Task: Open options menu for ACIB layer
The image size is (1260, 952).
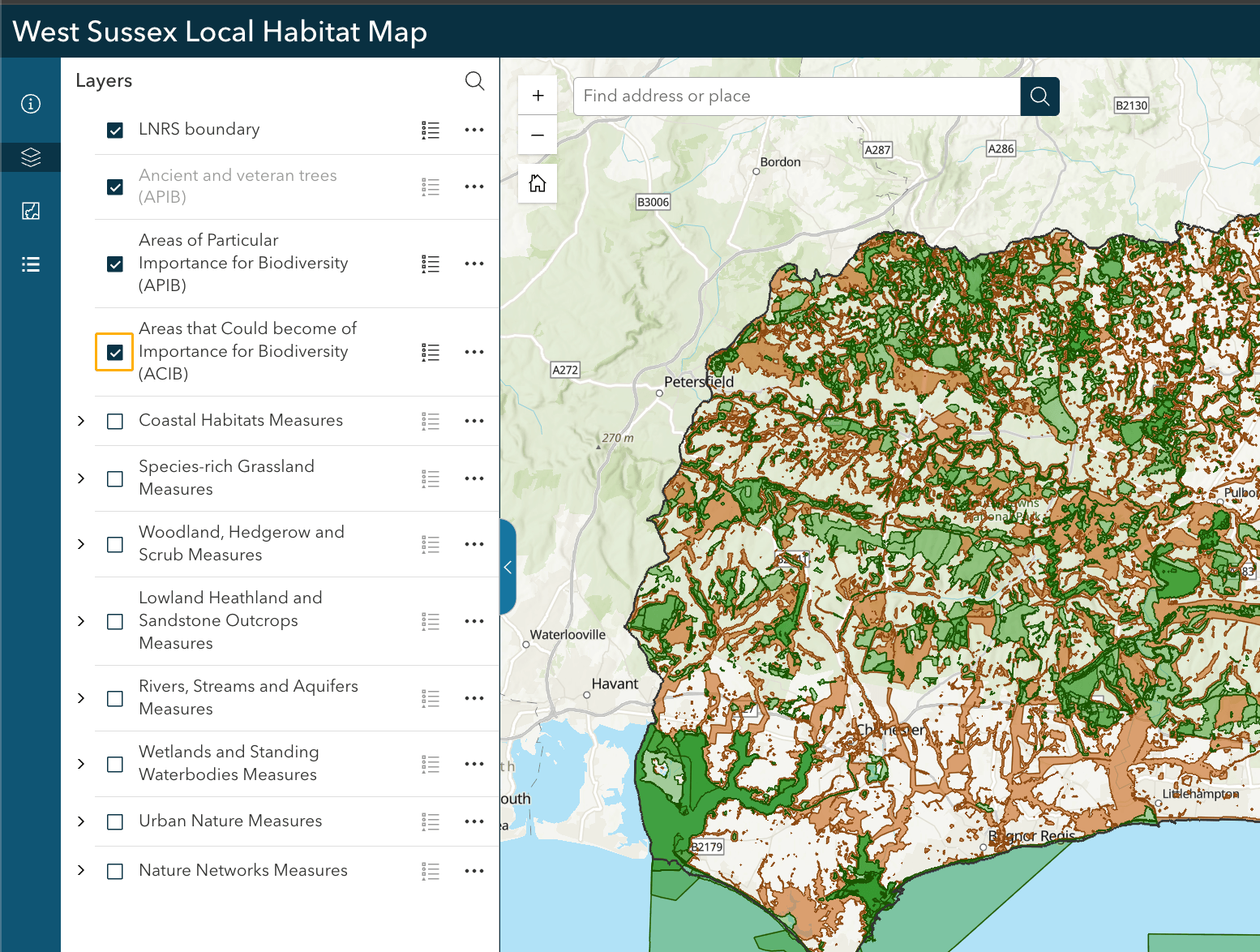Action: click(x=474, y=352)
